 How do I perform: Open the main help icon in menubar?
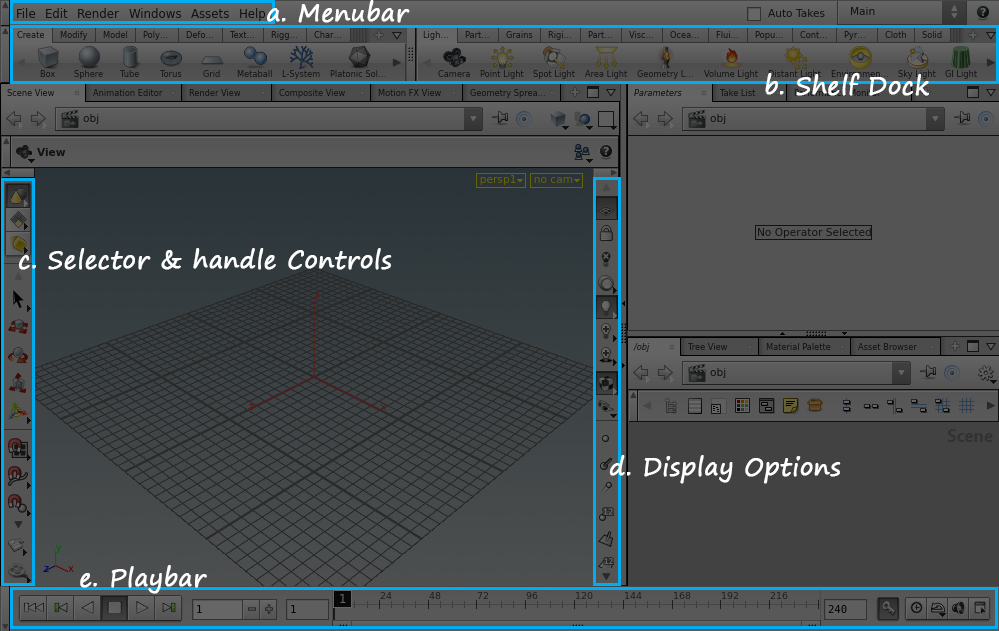tap(983, 12)
